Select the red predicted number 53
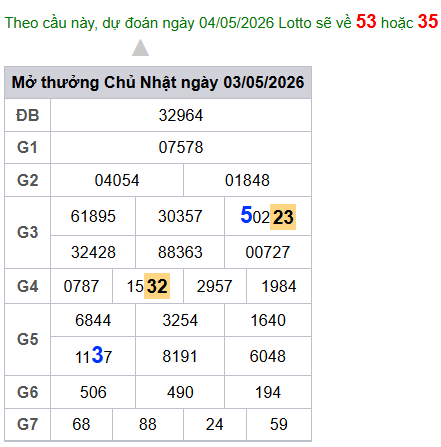 tap(366, 21)
